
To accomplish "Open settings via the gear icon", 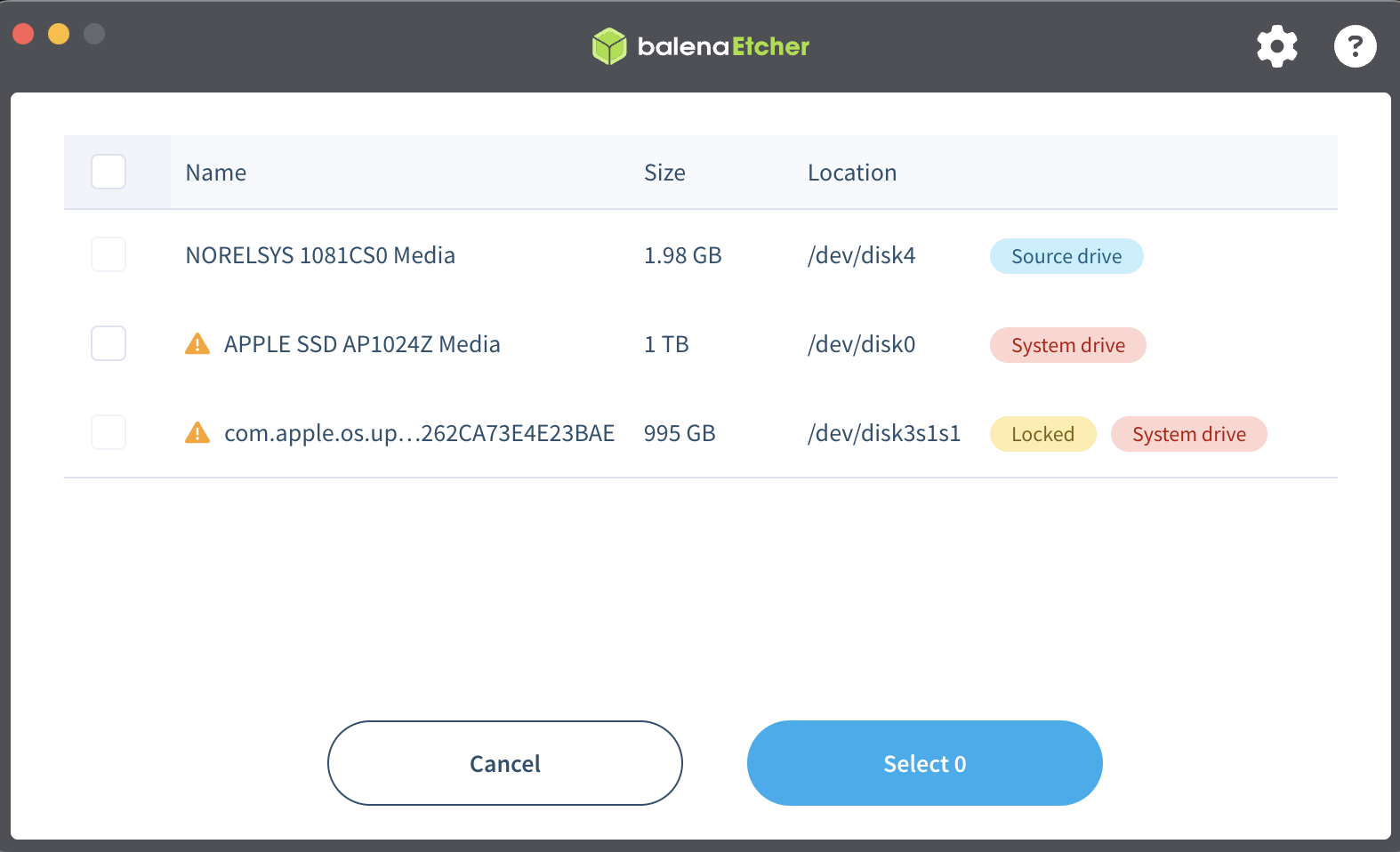I will (x=1277, y=46).
